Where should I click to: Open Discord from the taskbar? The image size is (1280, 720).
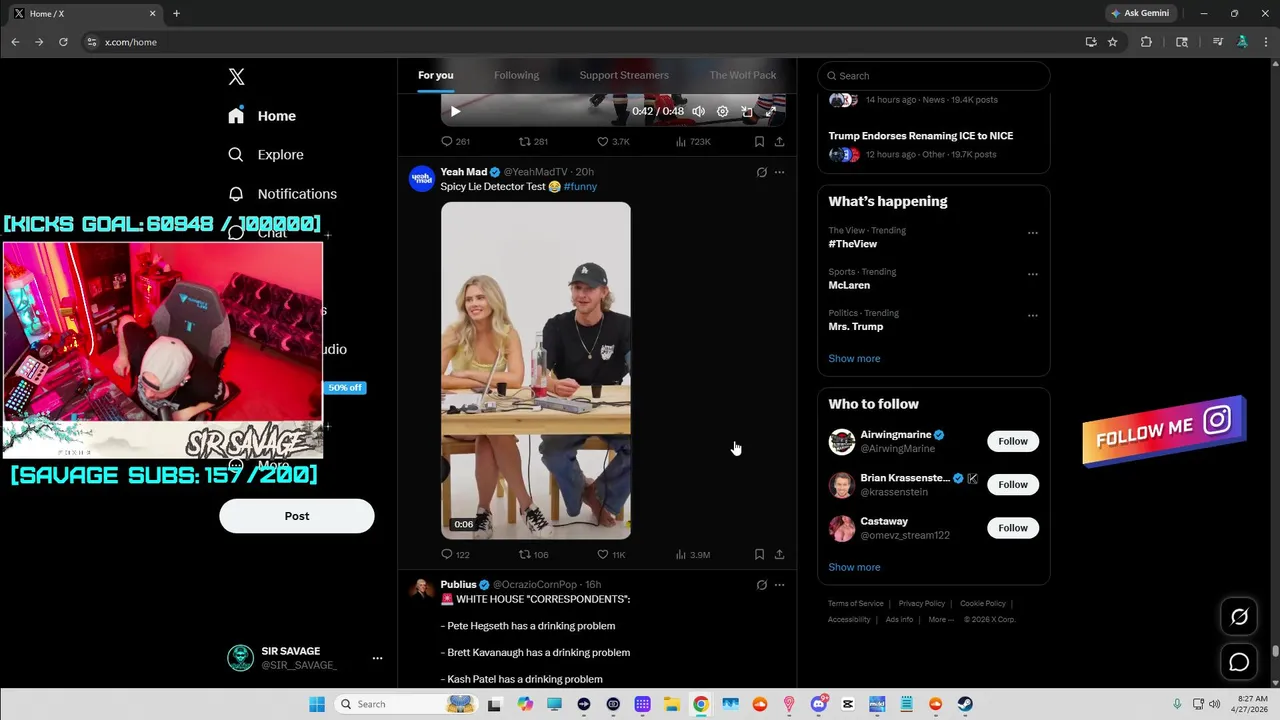click(x=819, y=704)
